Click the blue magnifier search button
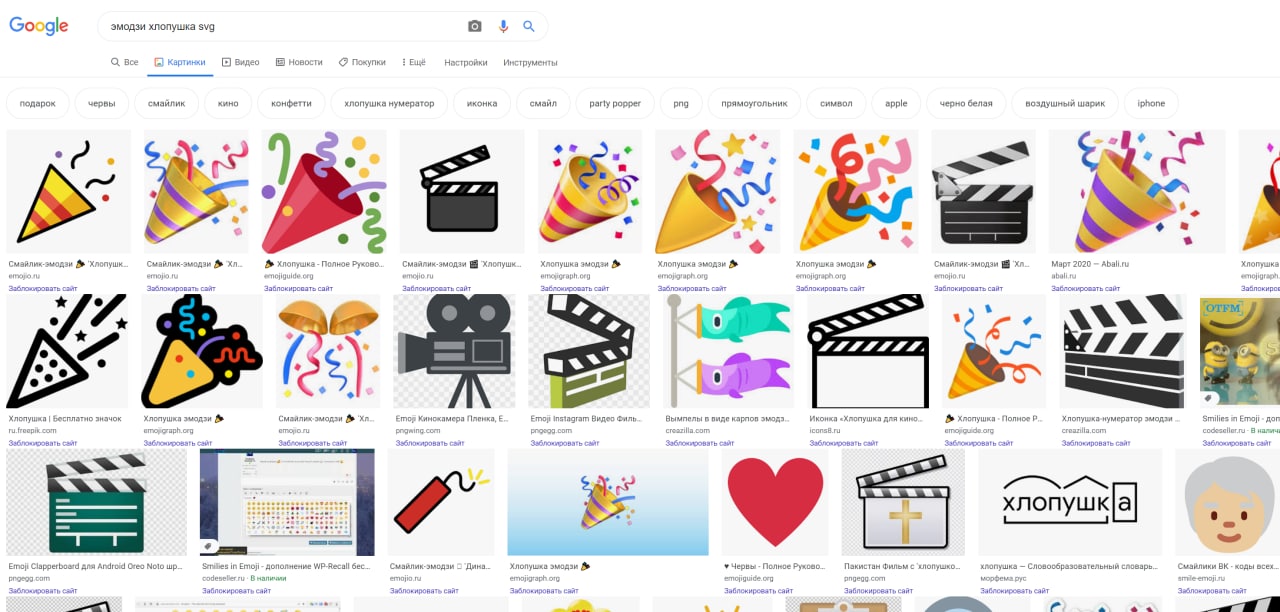1280x612 pixels. (x=529, y=26)
